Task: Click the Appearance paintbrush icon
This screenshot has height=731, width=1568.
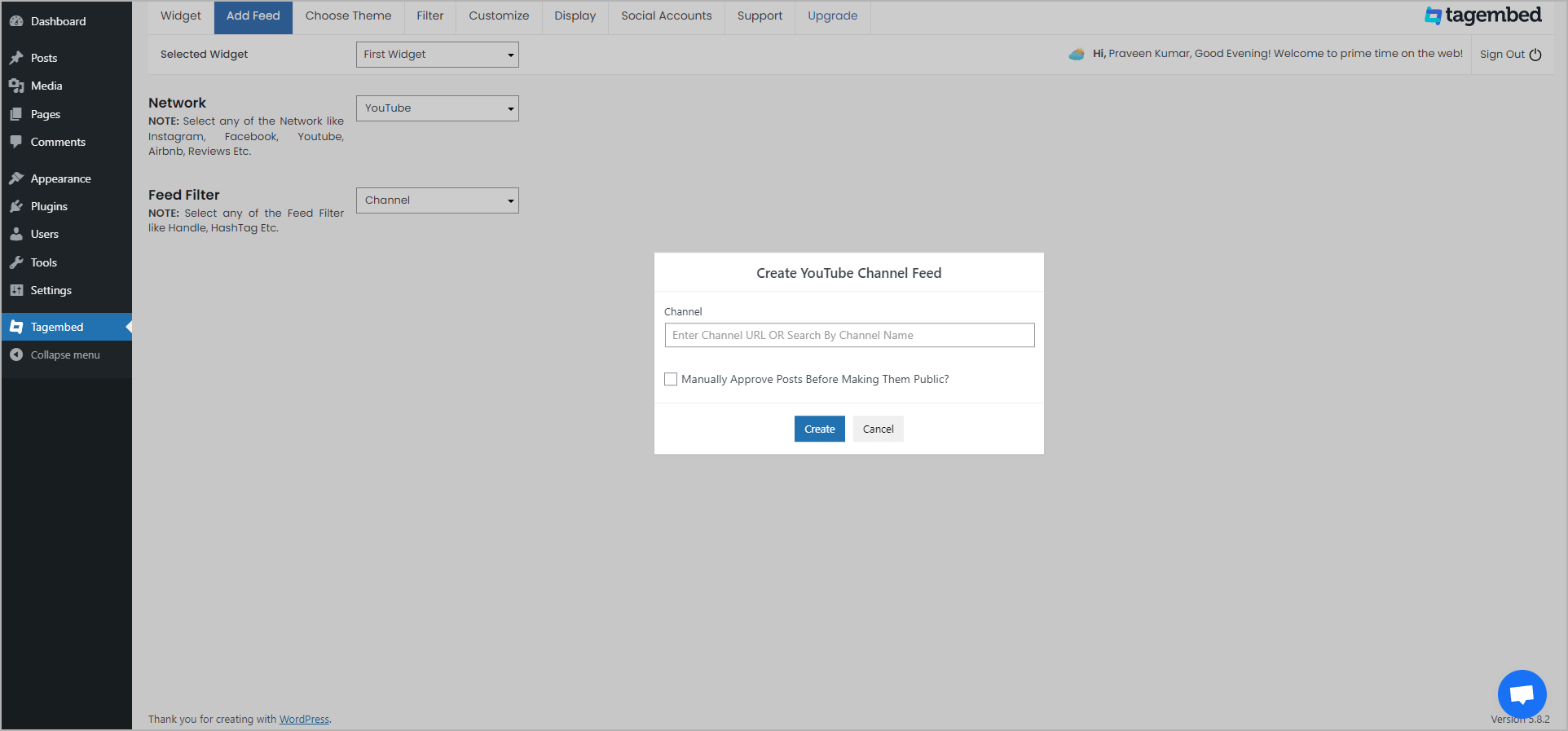Action: [x=16, y=178]
